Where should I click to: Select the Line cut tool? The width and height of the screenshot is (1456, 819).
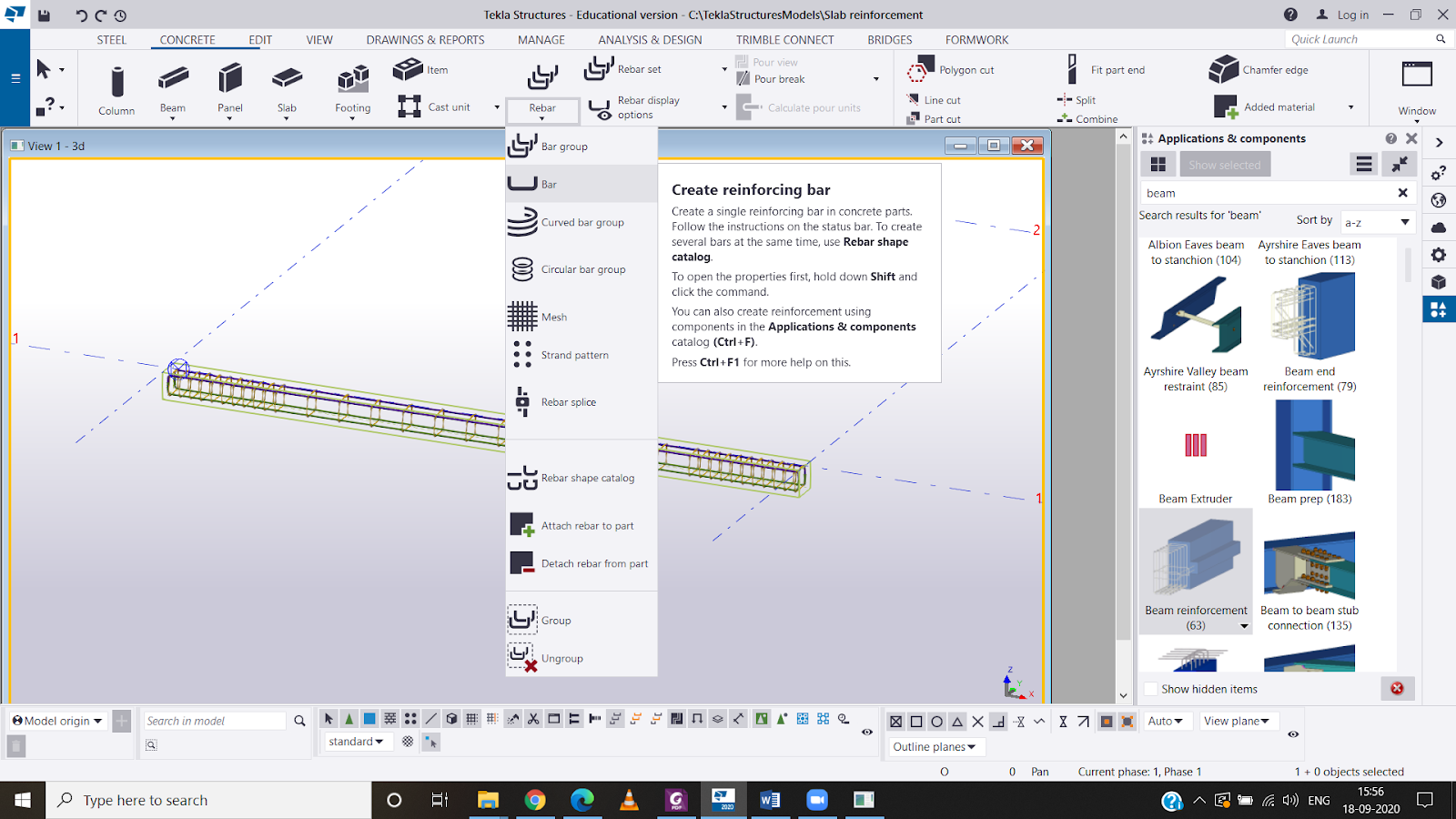tap(934, 100)
